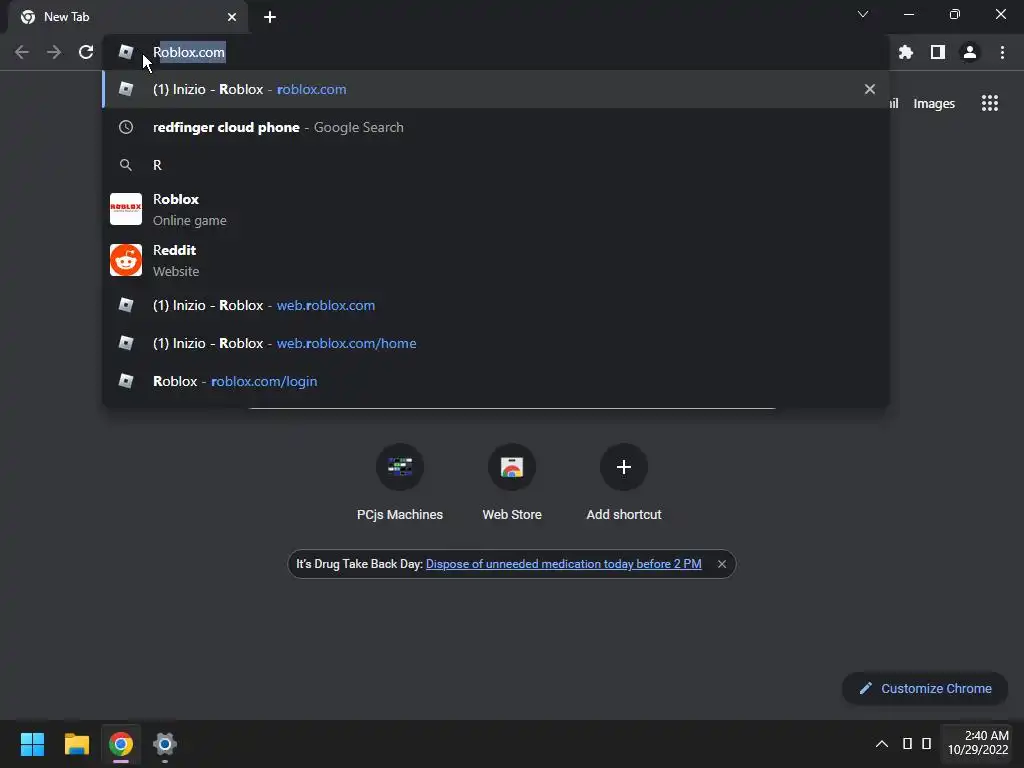Select the New Tab tab
1024x768 pixels.
tap(128, 17)
